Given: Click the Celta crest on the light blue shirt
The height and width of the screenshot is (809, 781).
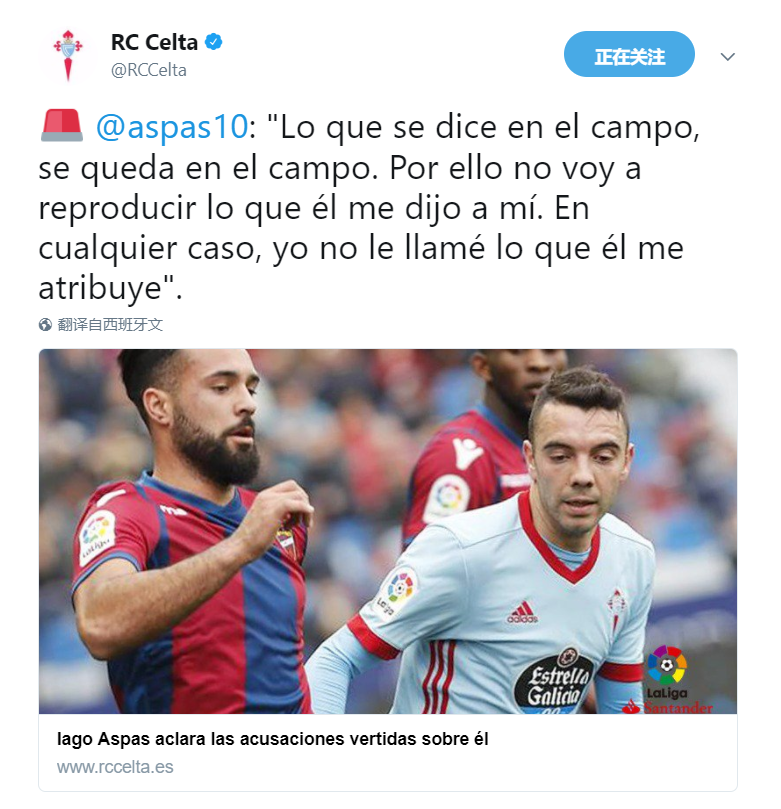Looking at the screenshot, I should (x=616, y=608).
